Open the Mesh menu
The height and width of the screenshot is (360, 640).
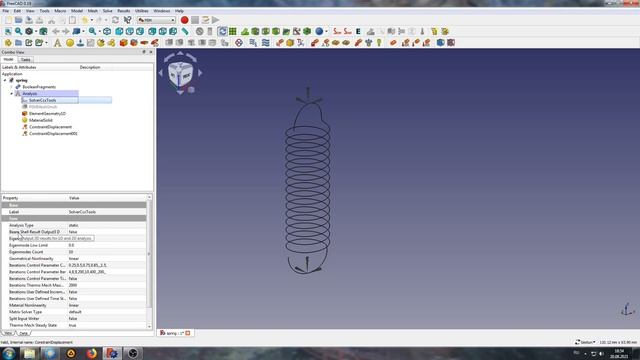tap(93, 11)
